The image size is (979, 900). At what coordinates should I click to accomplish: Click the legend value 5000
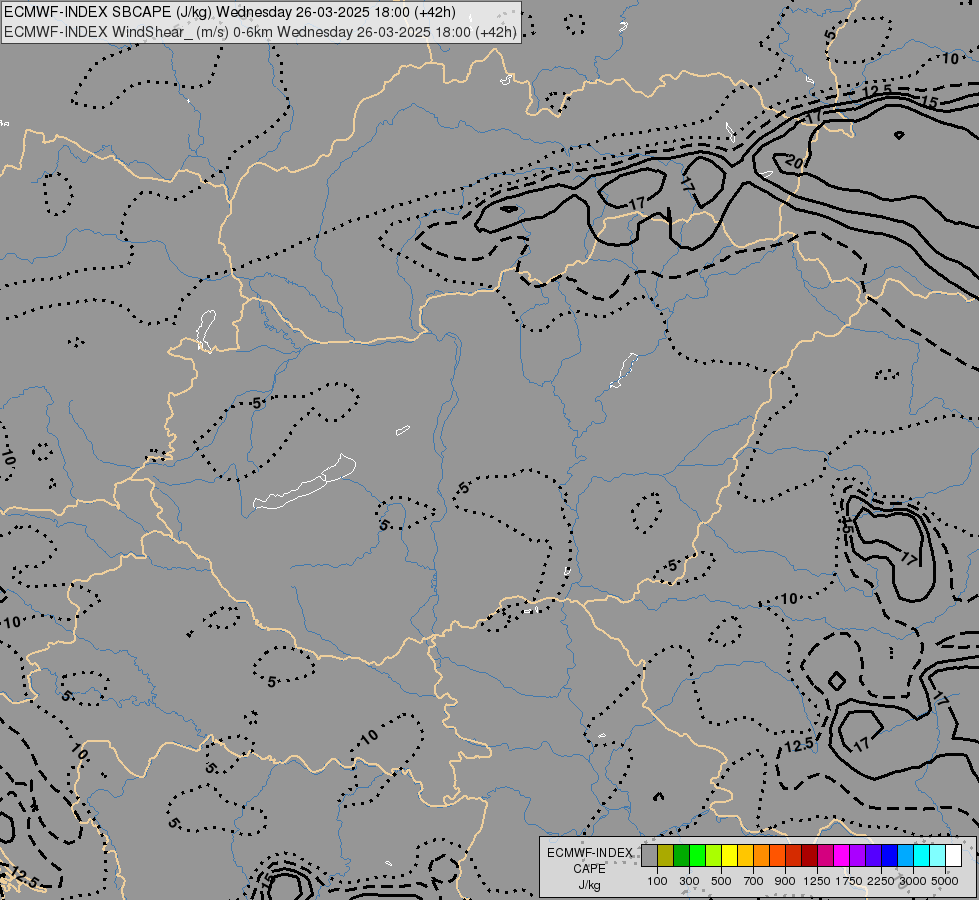[x=945, y=881]
